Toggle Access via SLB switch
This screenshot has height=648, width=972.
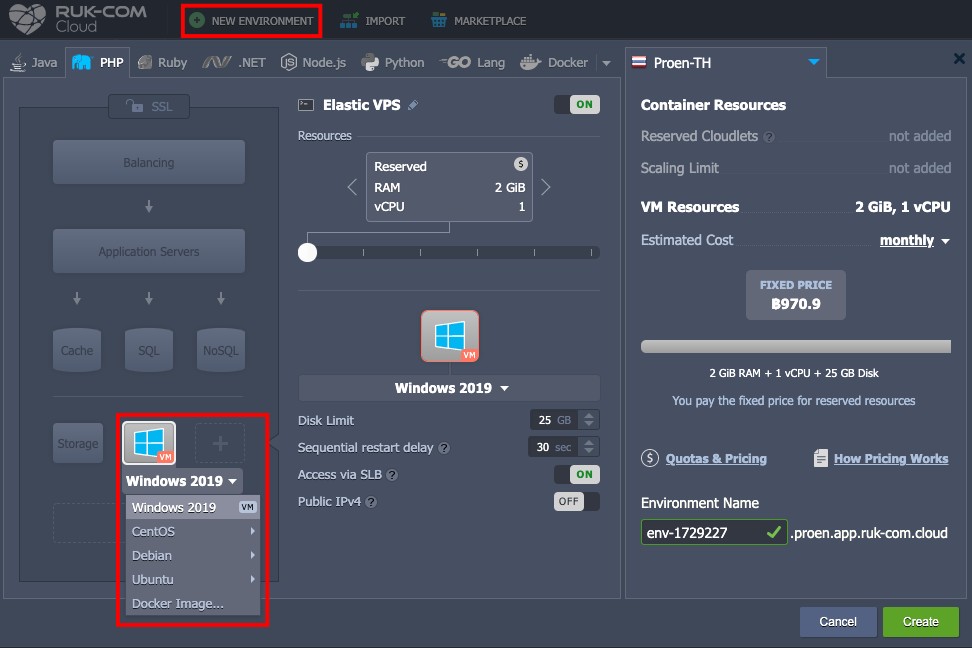click(577, 474)
